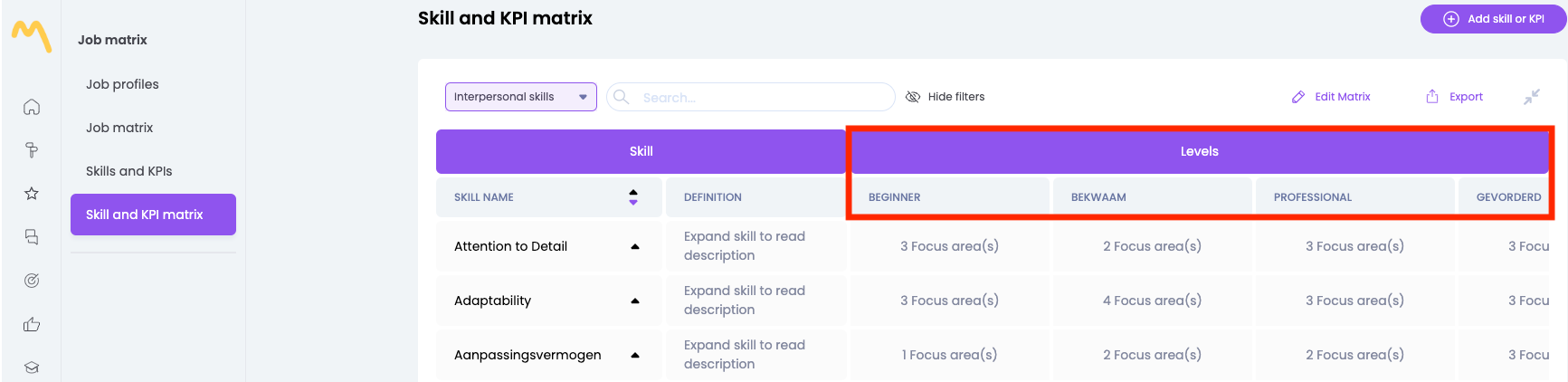The width and height of the screenshot is (1568, 382).
Task: Click the home icon in sidebar
Action: tap(32, 107)
